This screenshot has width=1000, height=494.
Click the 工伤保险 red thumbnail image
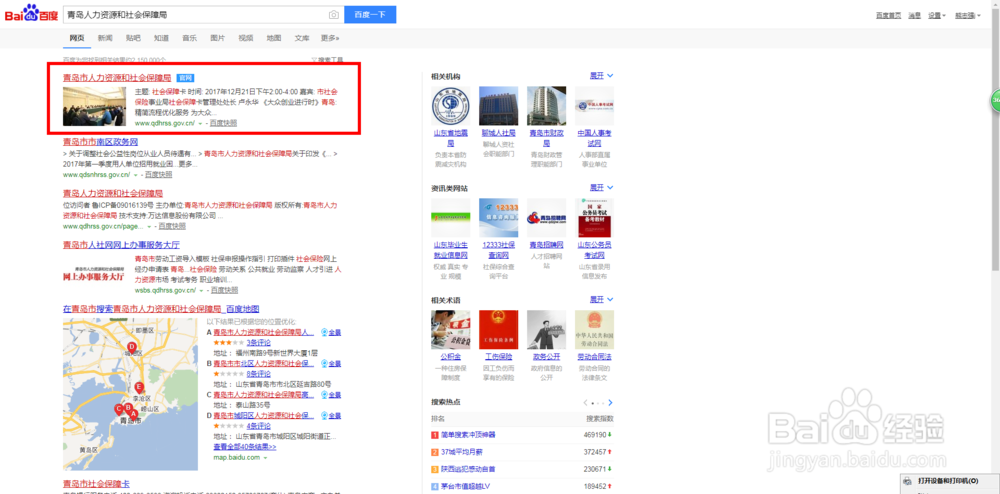pyautogui.click(x=498, y=330)
